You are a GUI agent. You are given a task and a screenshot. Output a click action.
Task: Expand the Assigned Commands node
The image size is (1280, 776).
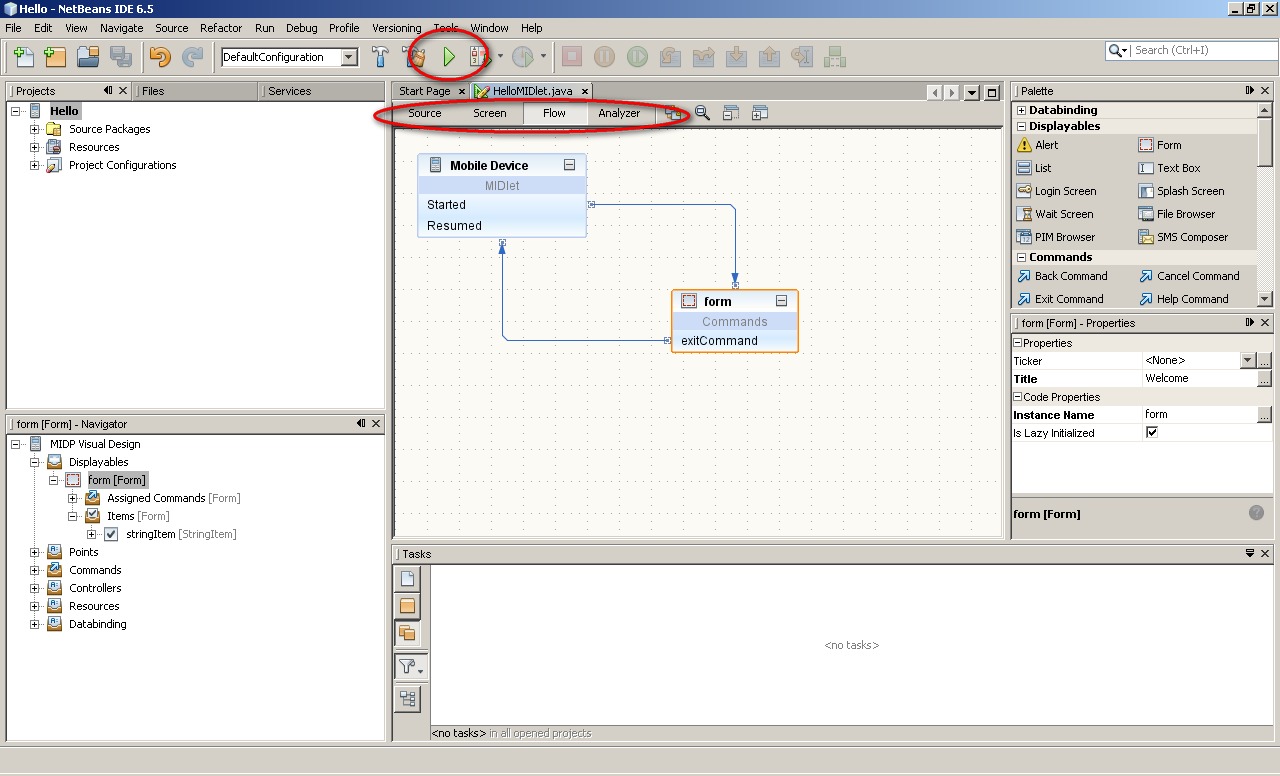(73, 498)
